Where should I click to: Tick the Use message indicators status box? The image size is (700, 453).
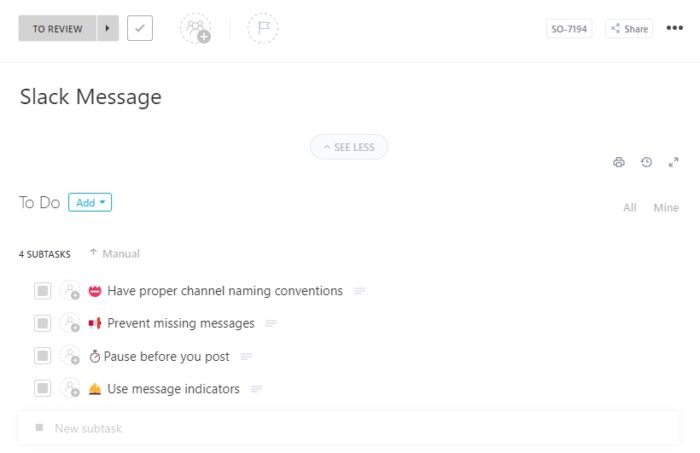point(42,389)
